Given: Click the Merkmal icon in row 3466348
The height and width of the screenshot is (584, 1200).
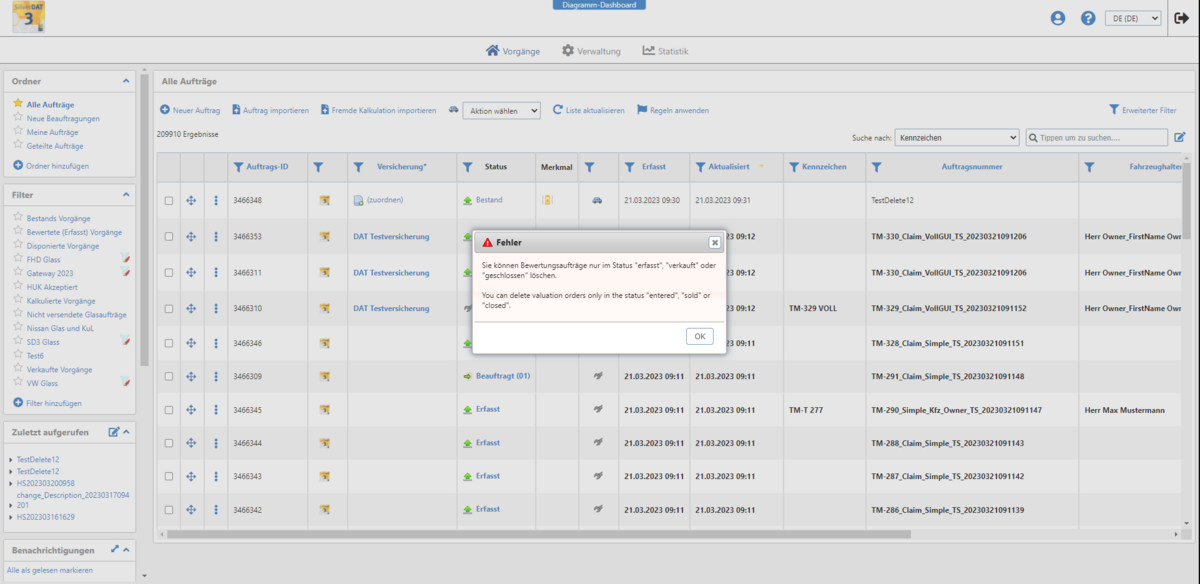Looking at the screenshot, I should 547,200.
